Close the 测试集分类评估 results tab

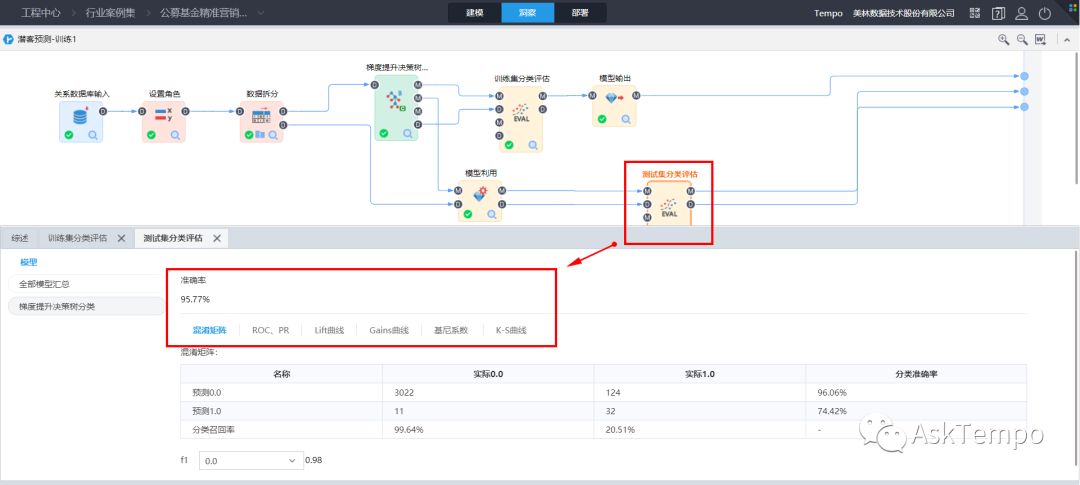216,238
